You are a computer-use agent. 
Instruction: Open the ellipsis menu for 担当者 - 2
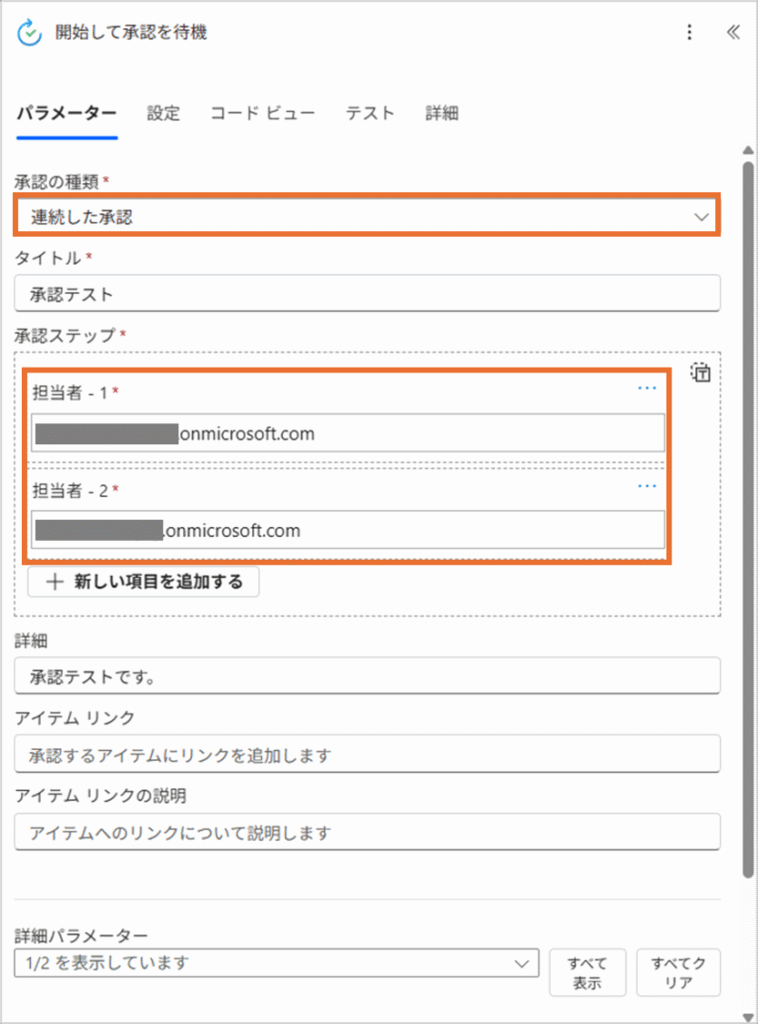(647, 486)
